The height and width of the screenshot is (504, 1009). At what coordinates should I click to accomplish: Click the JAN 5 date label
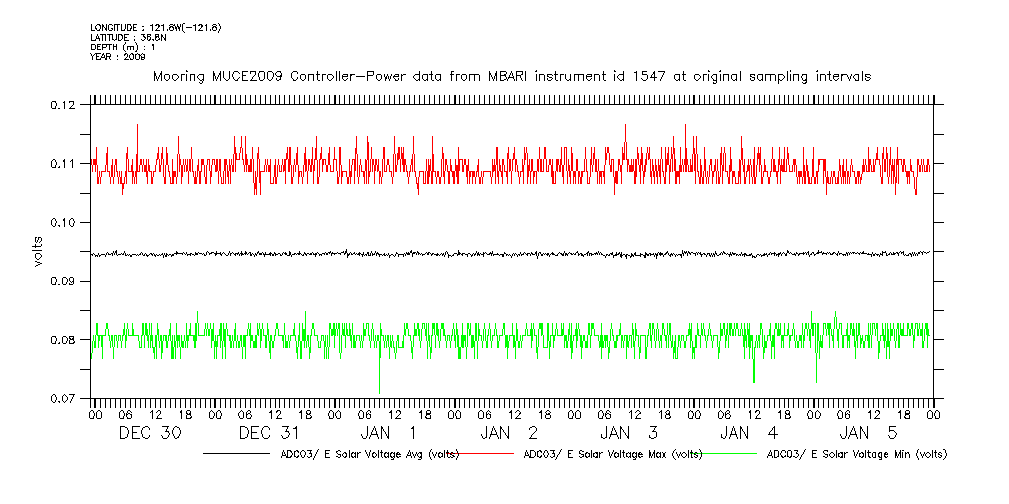869,433
